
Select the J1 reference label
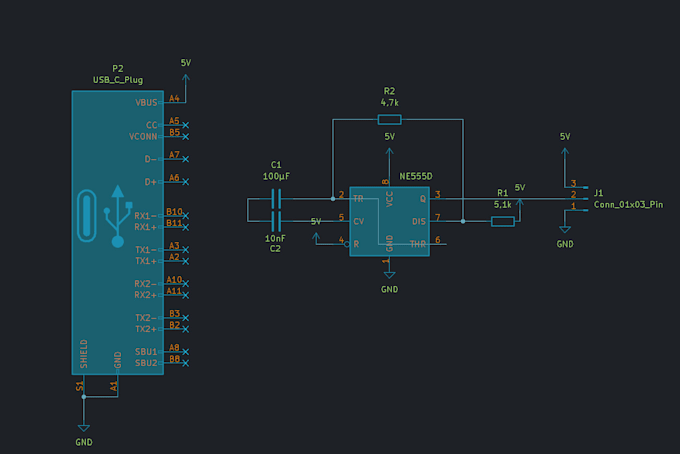[x=598, y=193]
